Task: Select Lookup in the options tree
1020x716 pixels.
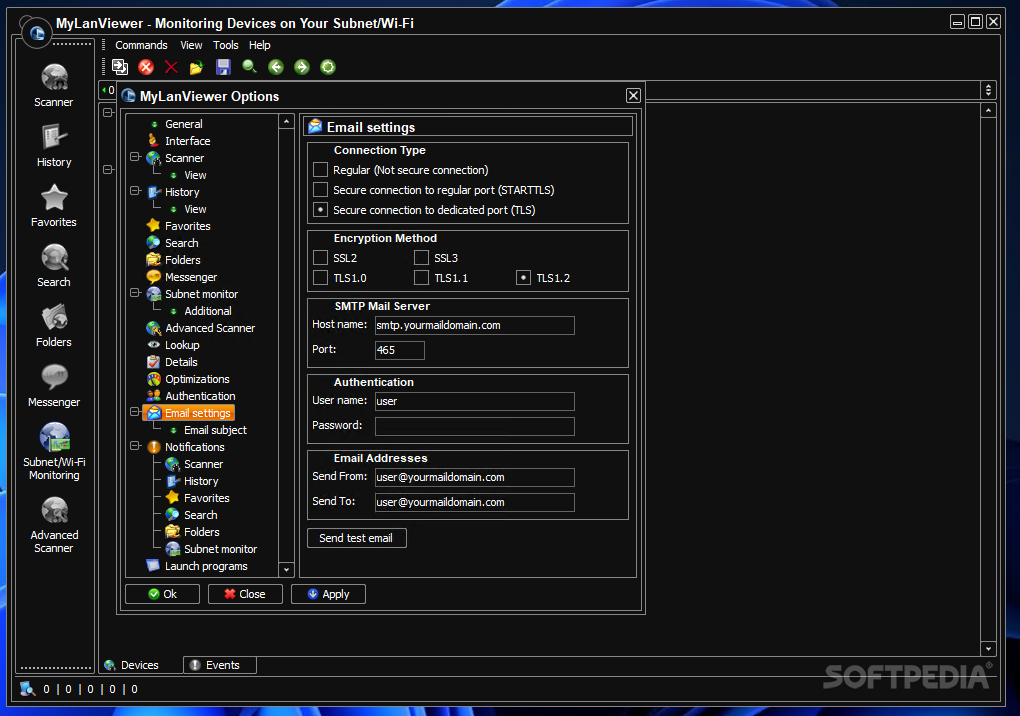Action: point(182,345)
